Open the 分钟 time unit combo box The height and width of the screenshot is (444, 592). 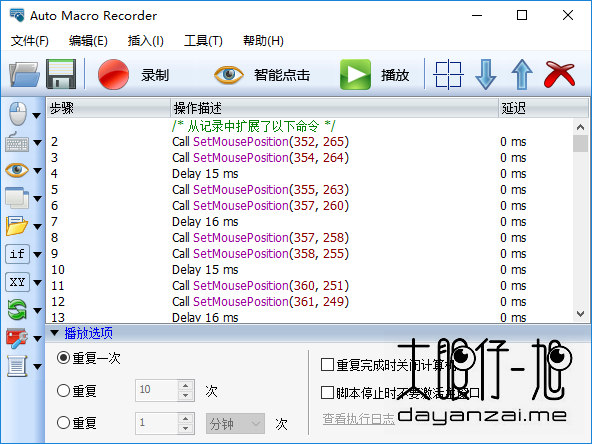click(x=235, y=424)
